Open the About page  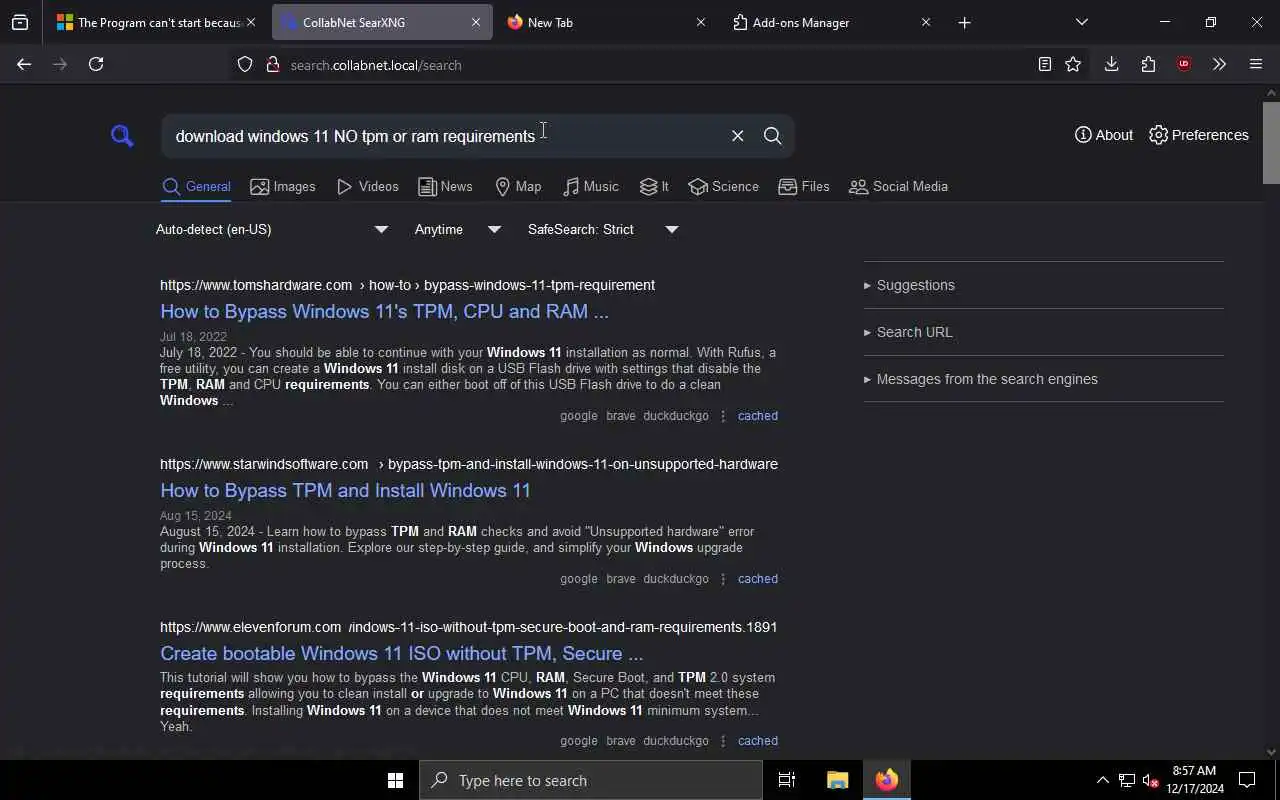[x=1104, y=135]
